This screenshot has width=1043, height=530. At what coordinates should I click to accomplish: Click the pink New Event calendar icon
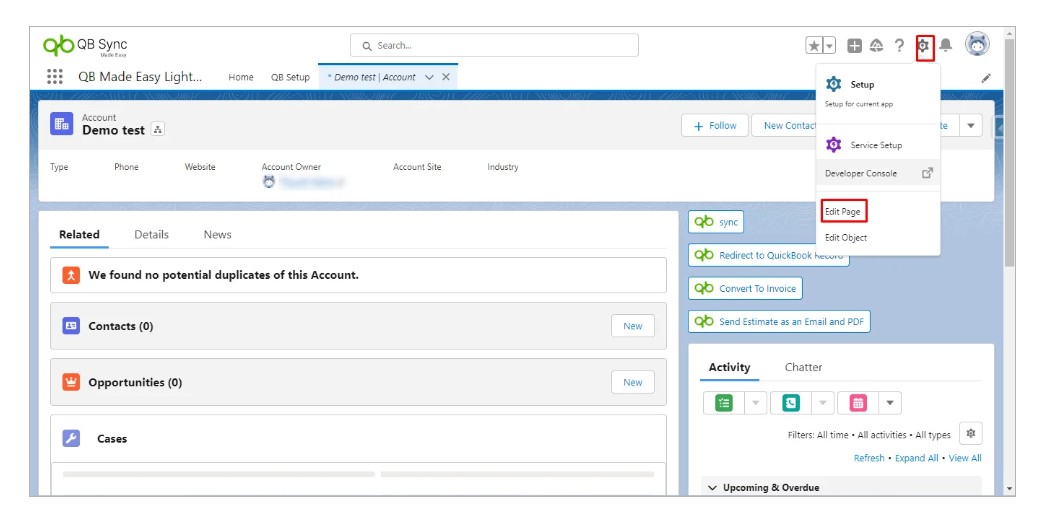pos(858,403)
